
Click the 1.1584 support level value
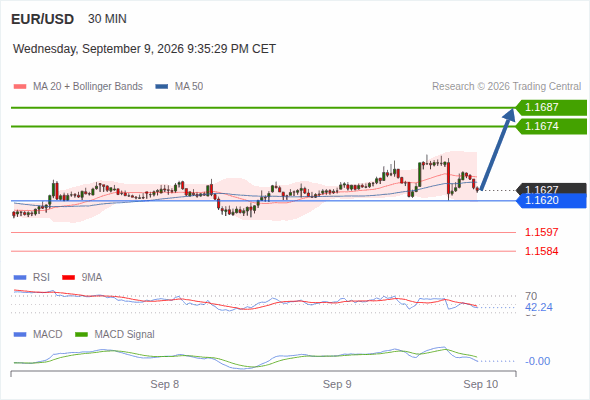[541, 251]
